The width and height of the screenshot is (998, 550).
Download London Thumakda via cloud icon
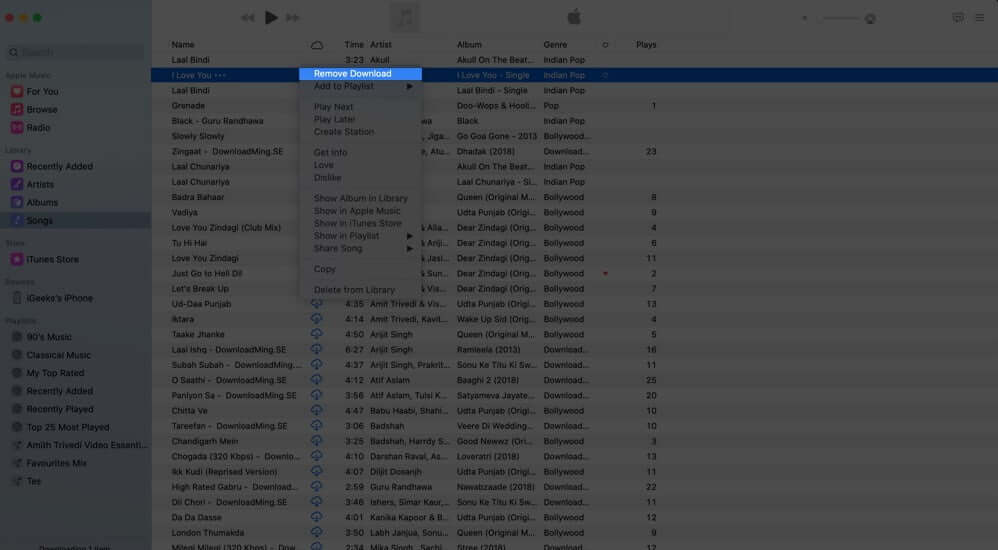316,533
